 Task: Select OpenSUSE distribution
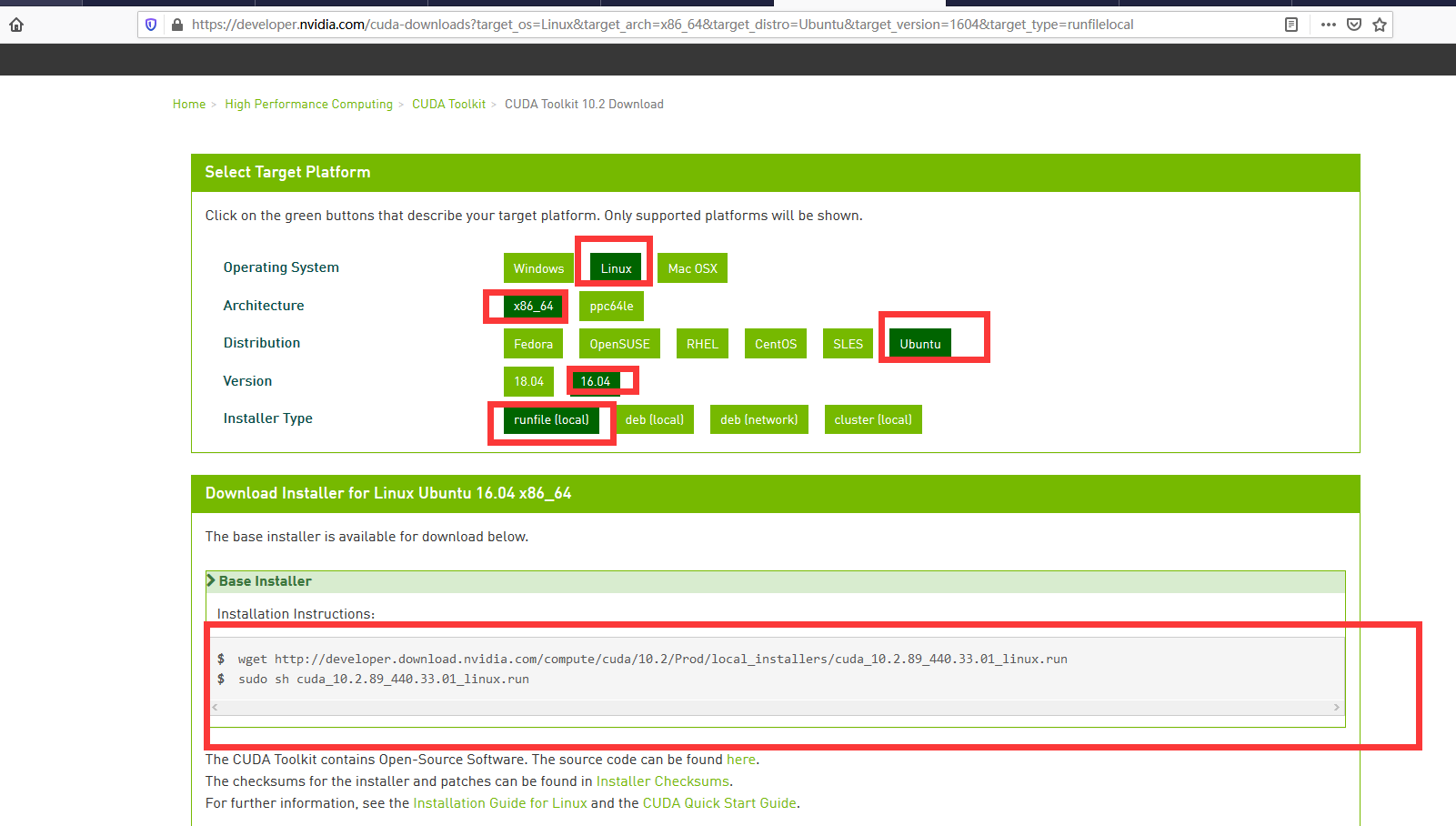pos(619,344)
